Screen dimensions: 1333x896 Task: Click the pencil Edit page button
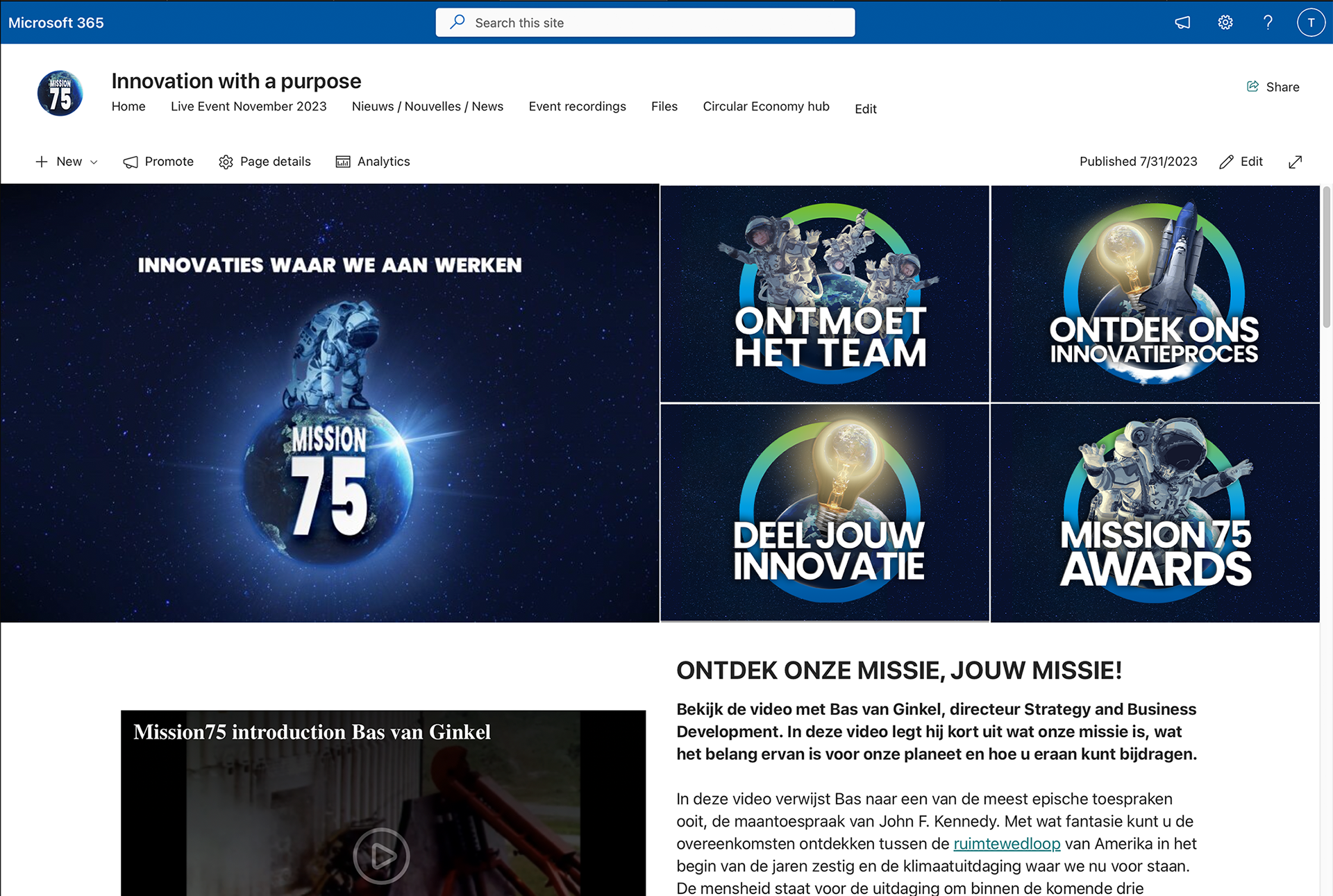click(1241, 162)
